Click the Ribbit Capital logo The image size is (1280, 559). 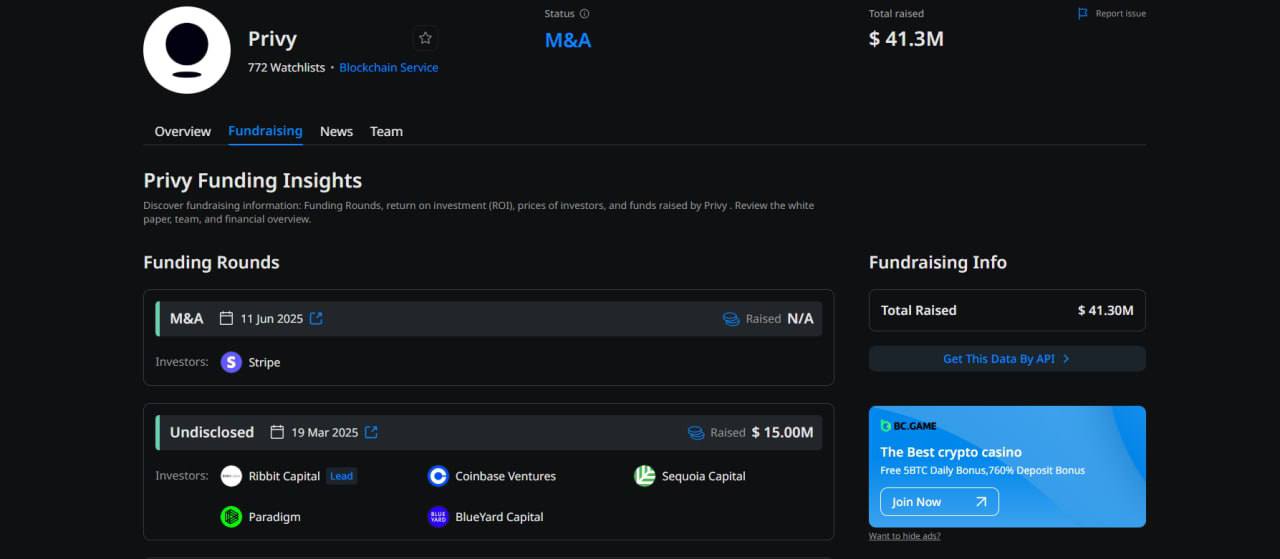coord(231,476)
